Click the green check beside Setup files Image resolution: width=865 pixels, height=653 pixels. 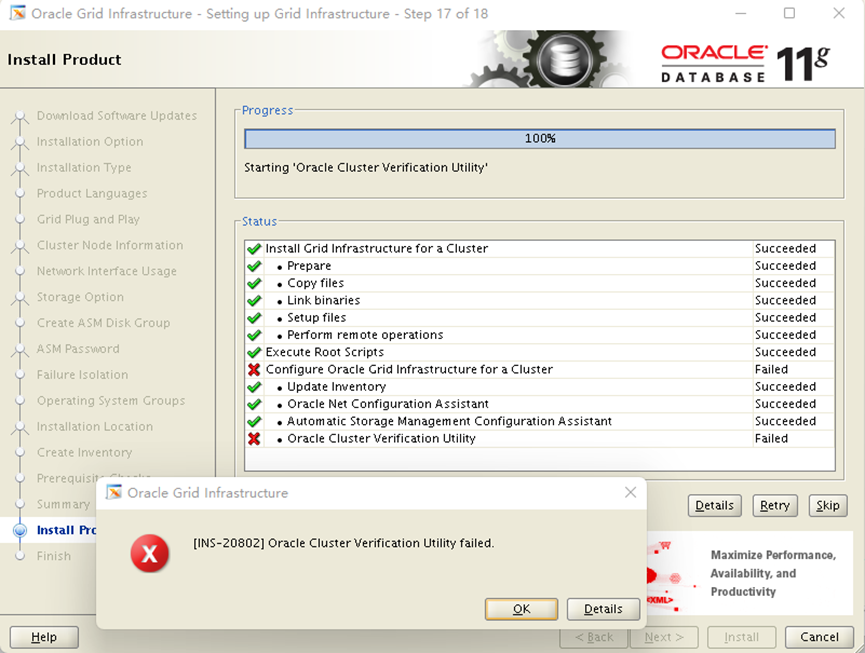point(254,318)
